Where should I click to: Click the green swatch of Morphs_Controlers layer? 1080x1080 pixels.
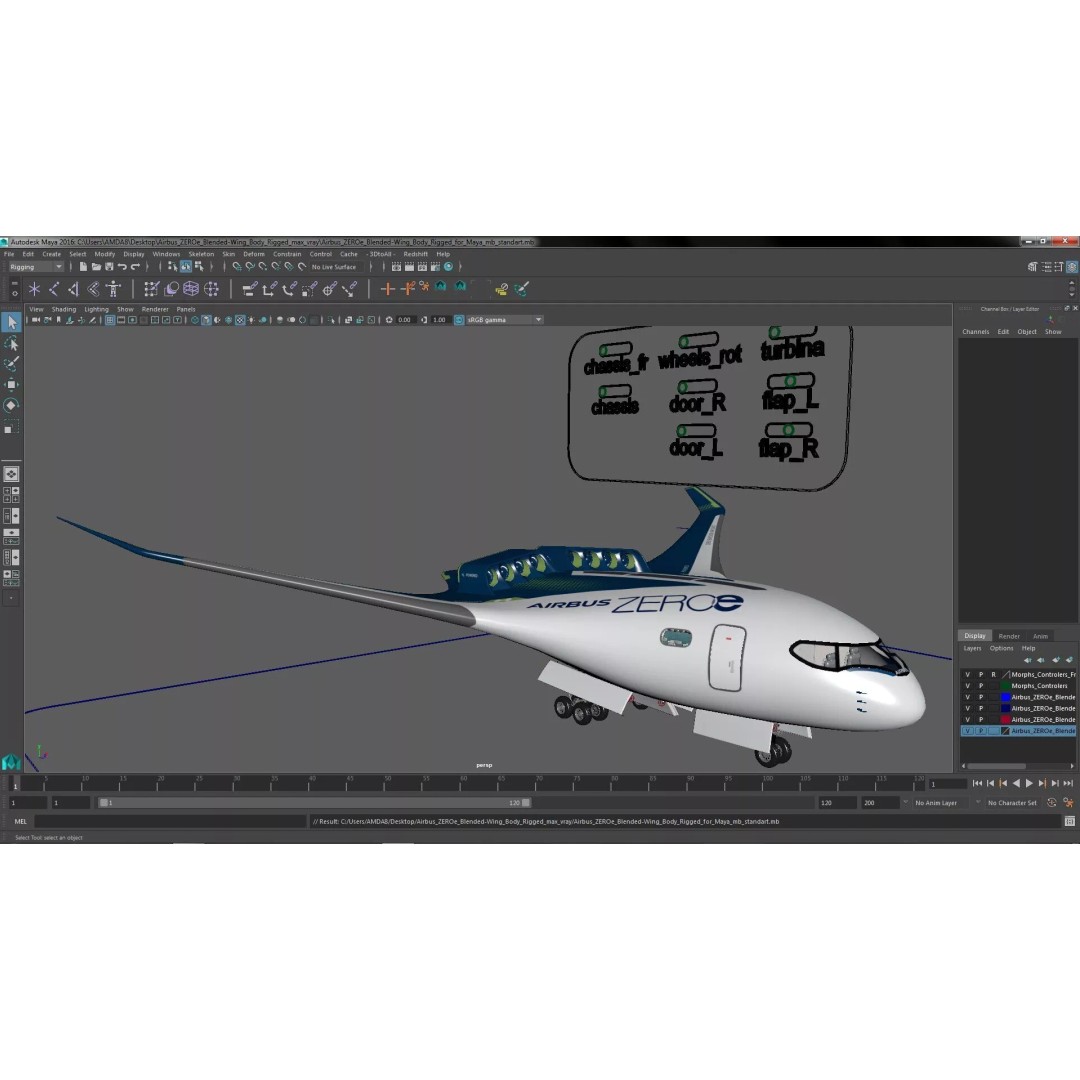click(1005, 686)
